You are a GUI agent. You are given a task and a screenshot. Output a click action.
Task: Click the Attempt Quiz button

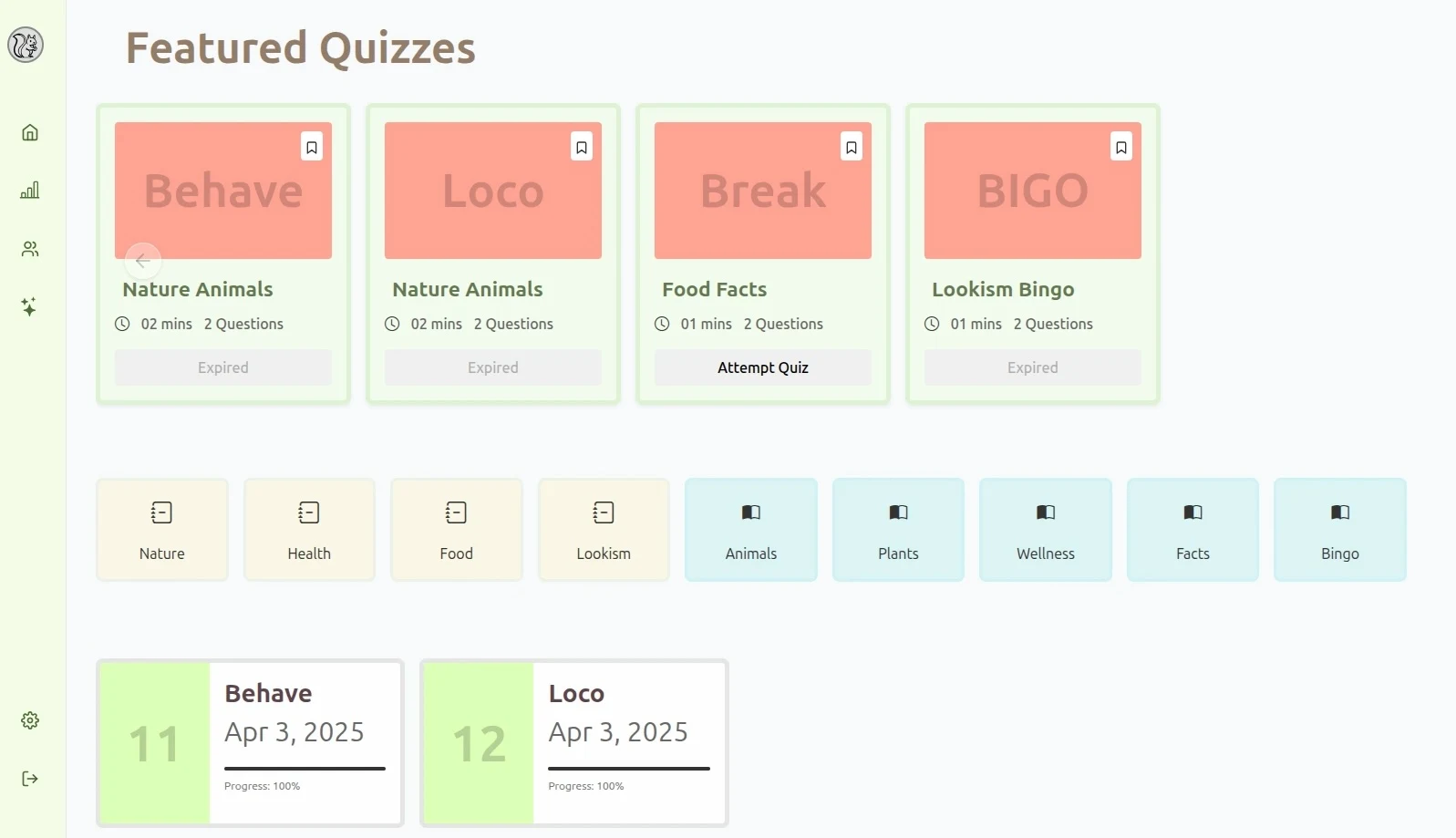coord(763,367)
